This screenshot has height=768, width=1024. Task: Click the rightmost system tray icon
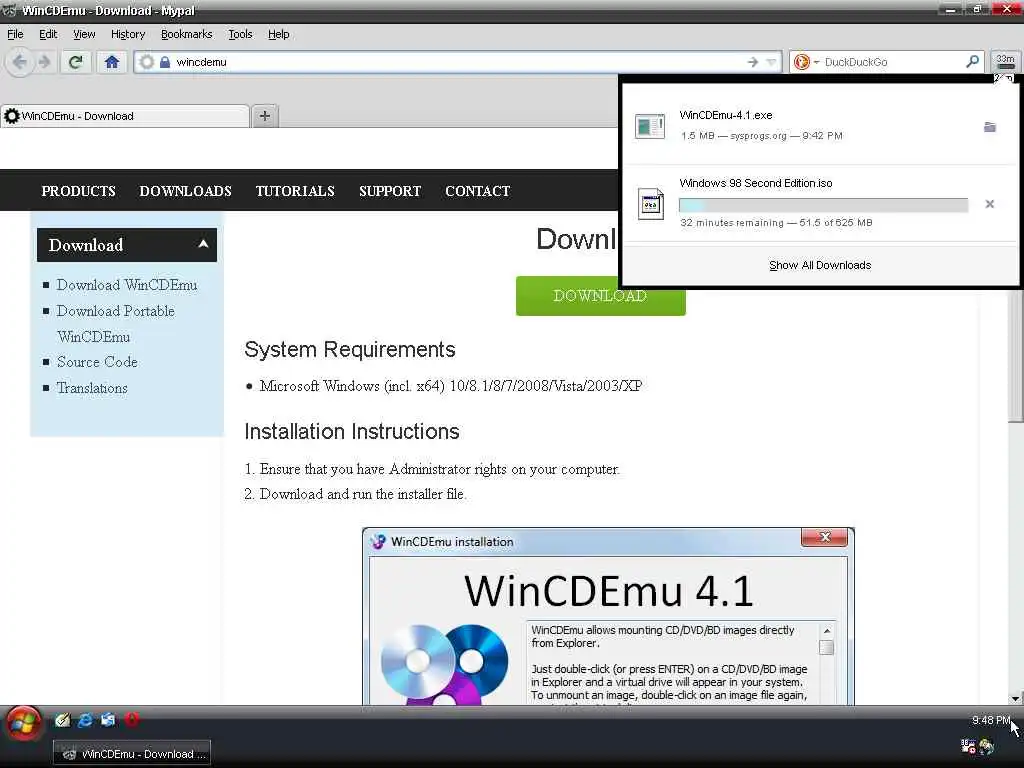pyautogui.click(x=987, y=746)
